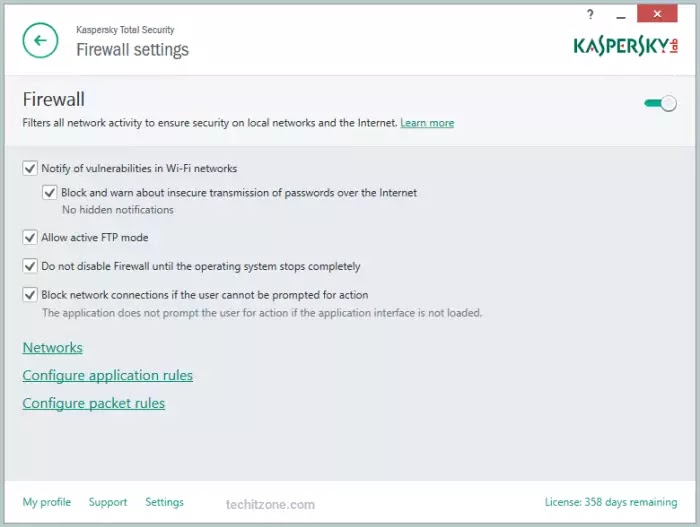Uncheck Notify of vulnerabilities in Wi-Fi networks
Viewport: 700px width, 527px height.
click(30, 168)
